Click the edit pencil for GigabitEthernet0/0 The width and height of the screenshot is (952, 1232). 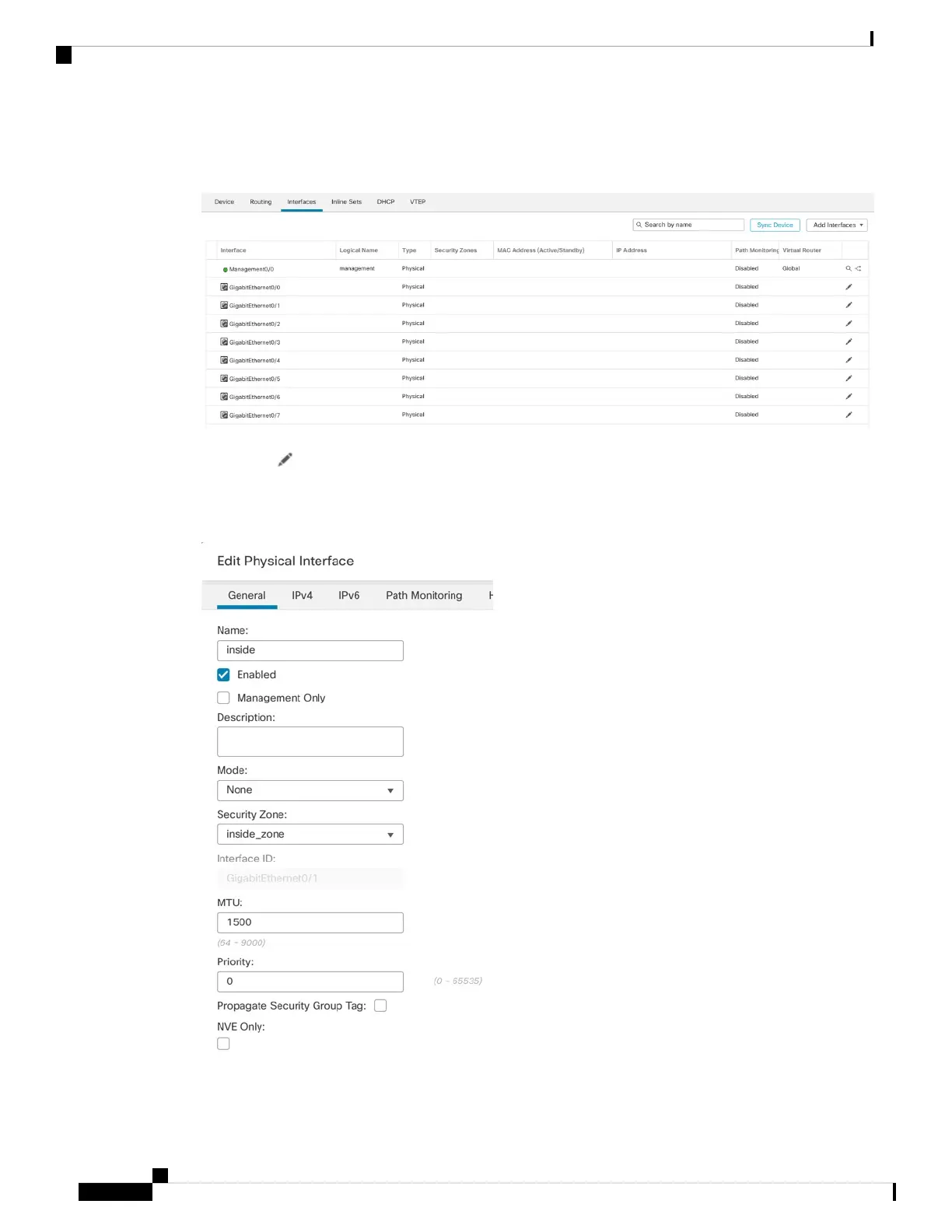pos(849,287)
